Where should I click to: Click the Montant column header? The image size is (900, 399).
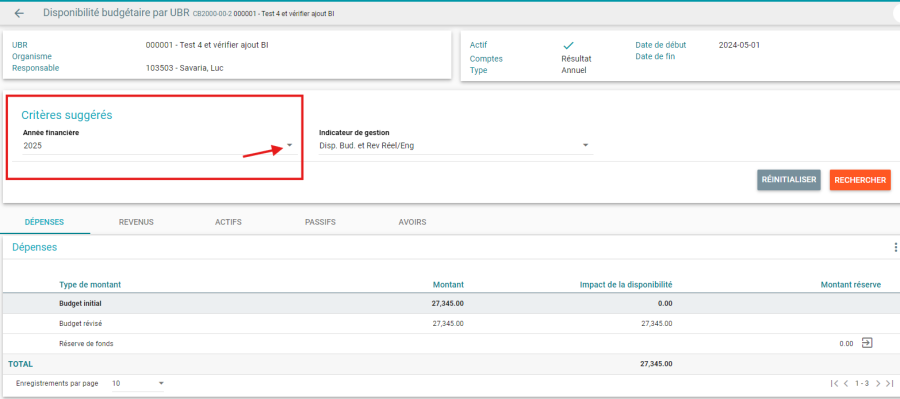[x=448, y=285]
